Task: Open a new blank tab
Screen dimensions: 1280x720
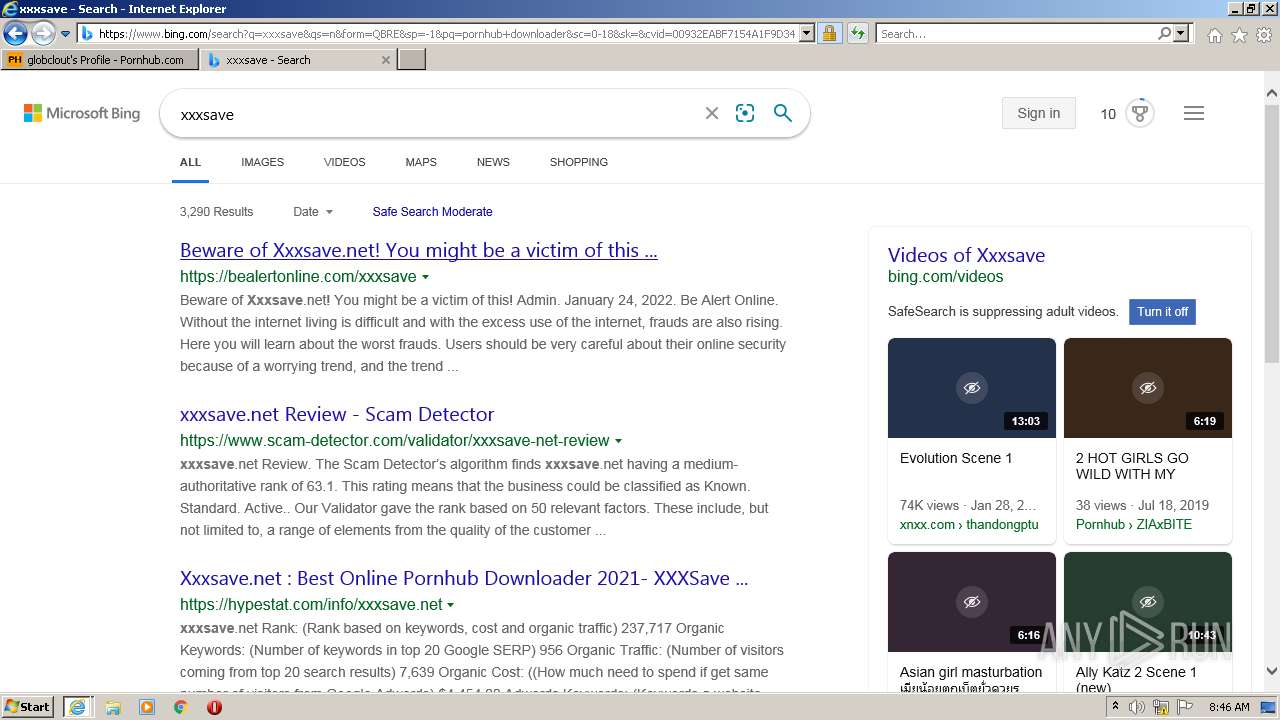Action: (x=412, y=60)
